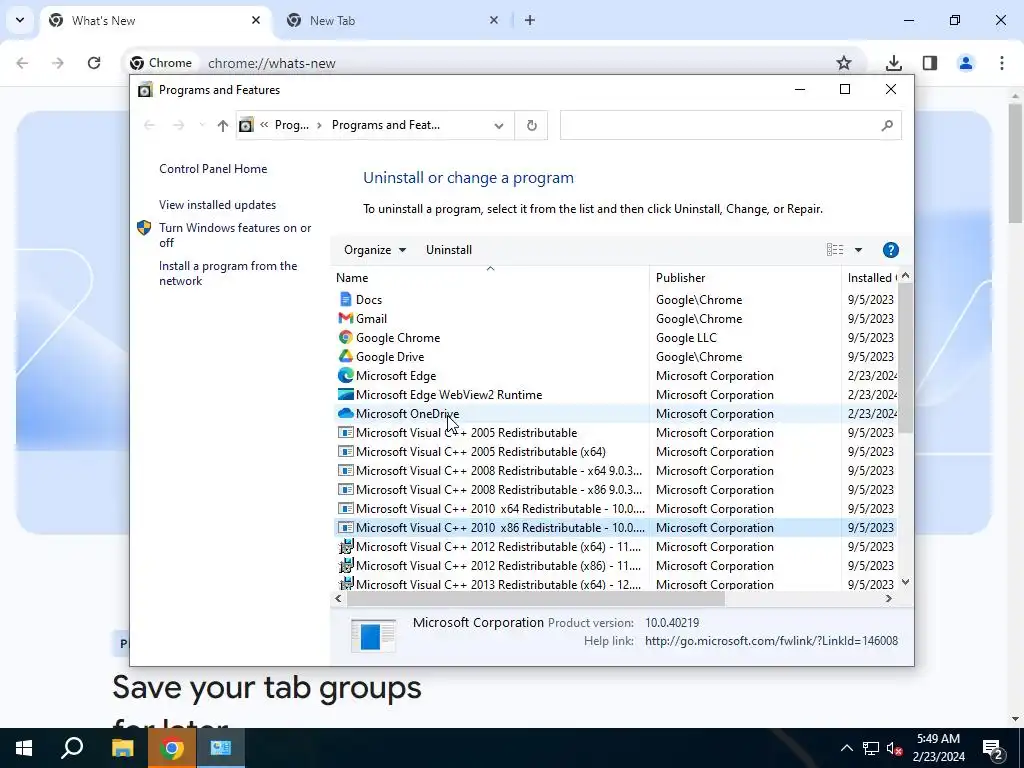
Task: Click Google LLC publisher cell
Action: pyautogui.click(x=686, y=338)
